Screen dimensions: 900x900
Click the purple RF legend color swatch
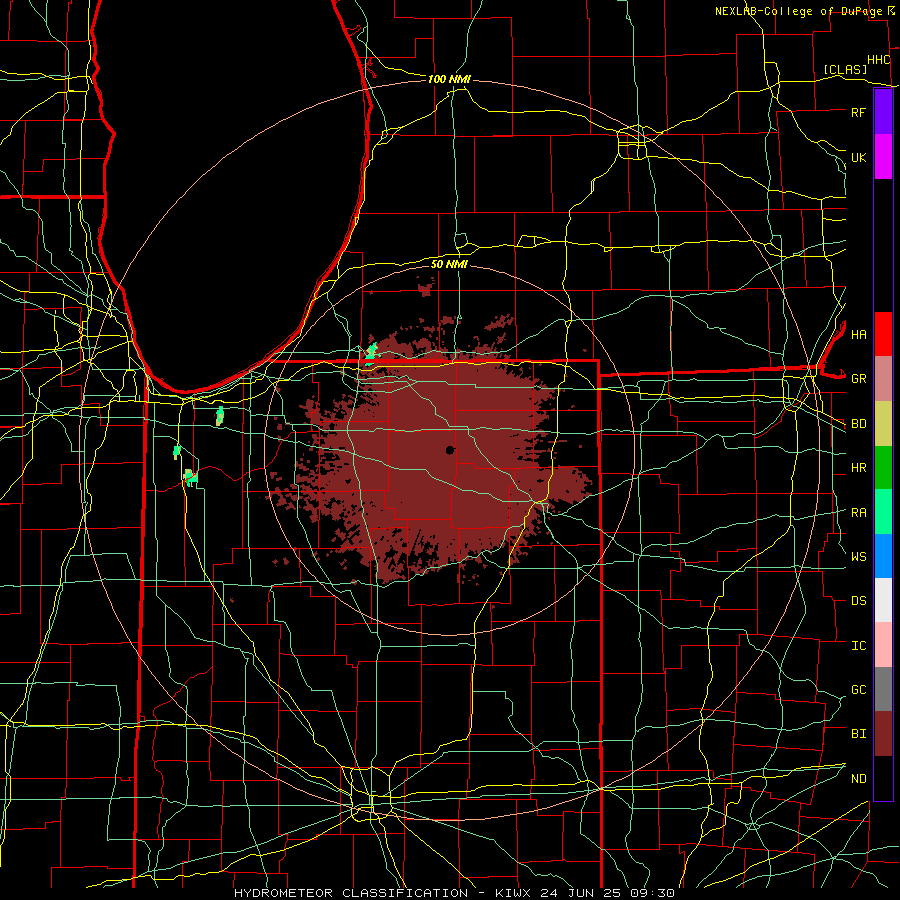click(x=883, y=112)
